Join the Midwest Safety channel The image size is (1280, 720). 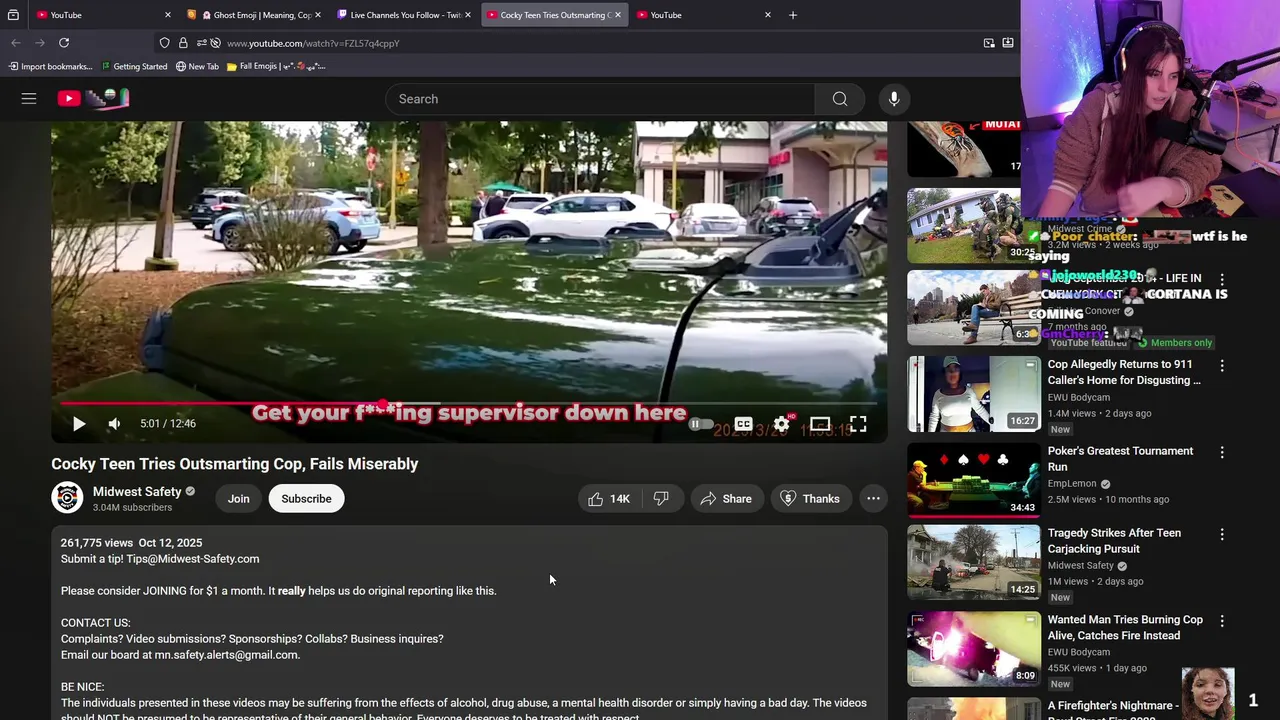click(238, 499)
